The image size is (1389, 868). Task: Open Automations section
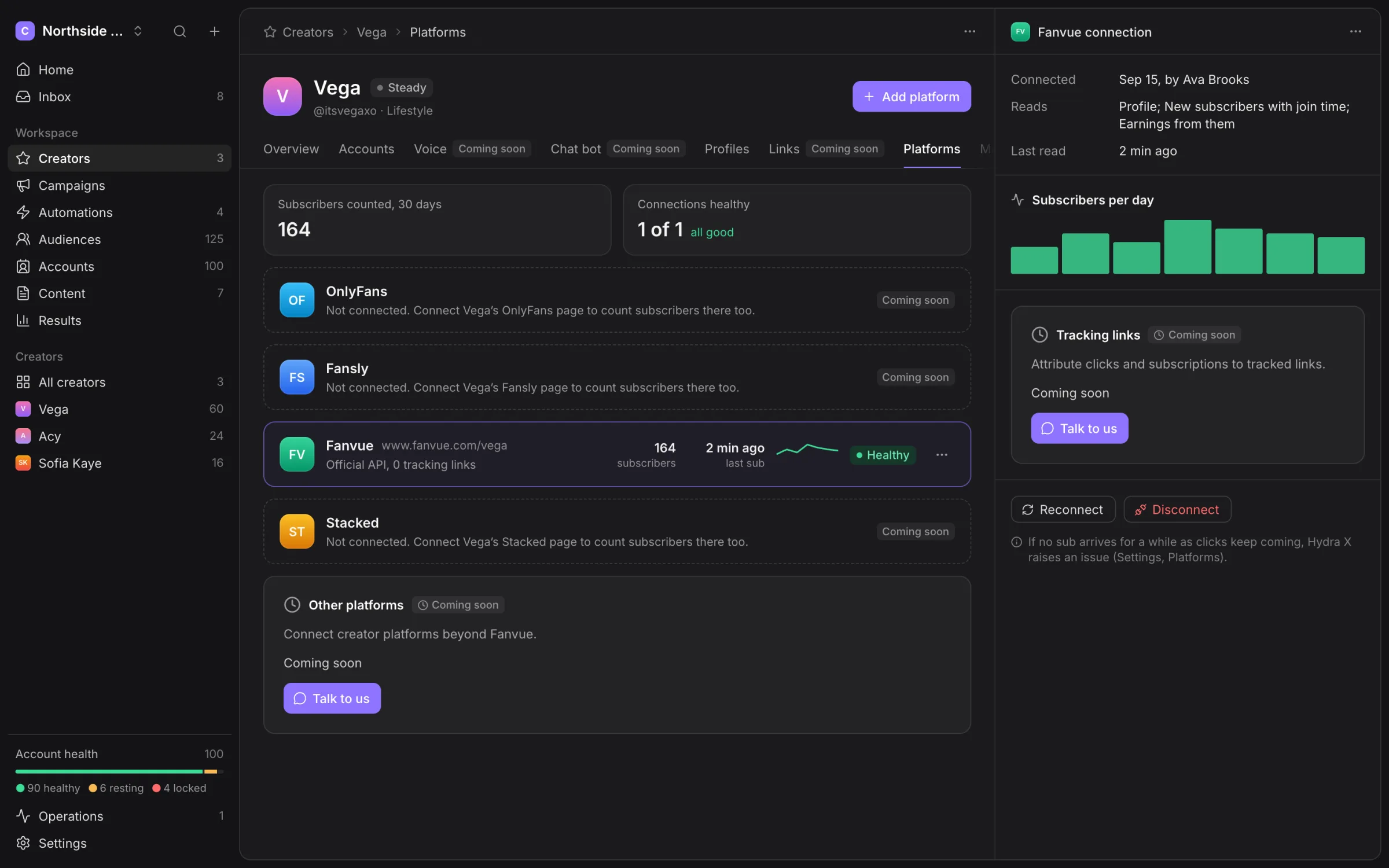point(119,212)
